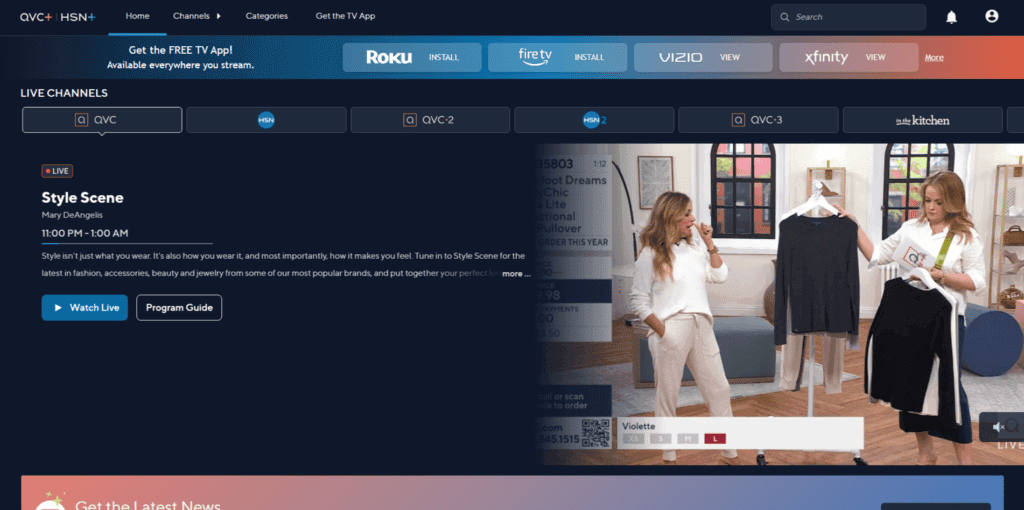Screen dimensions: 1024x510
Task: Click the Style Scene show title
Action: [x=82, y=198]
